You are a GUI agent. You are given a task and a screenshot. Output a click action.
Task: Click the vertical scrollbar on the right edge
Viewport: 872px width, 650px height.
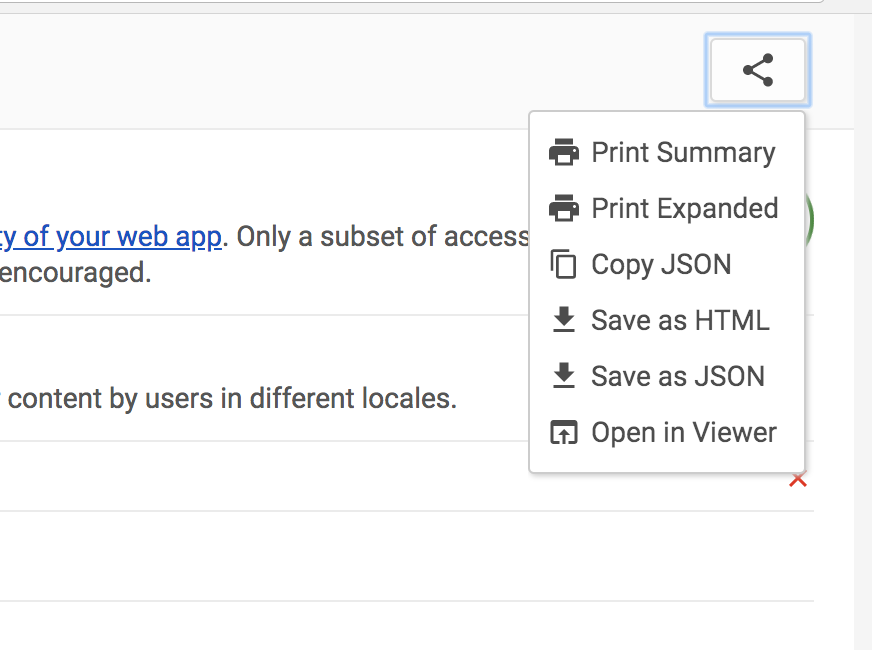(x=863, y=330)
